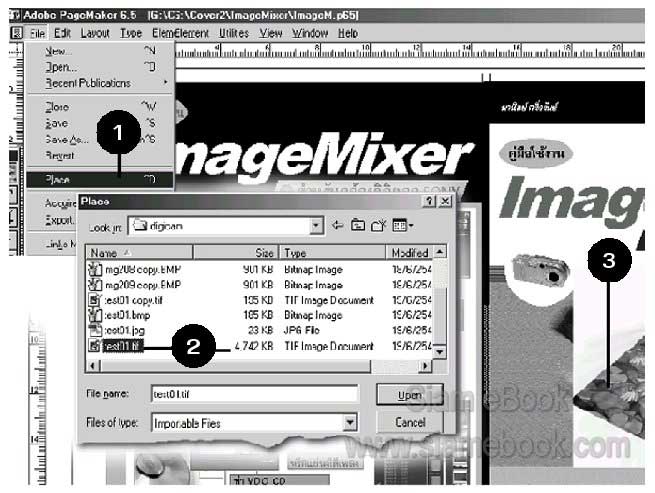Sort files by Type column header
Screen dimensions: 655x493
pos(333,253)
